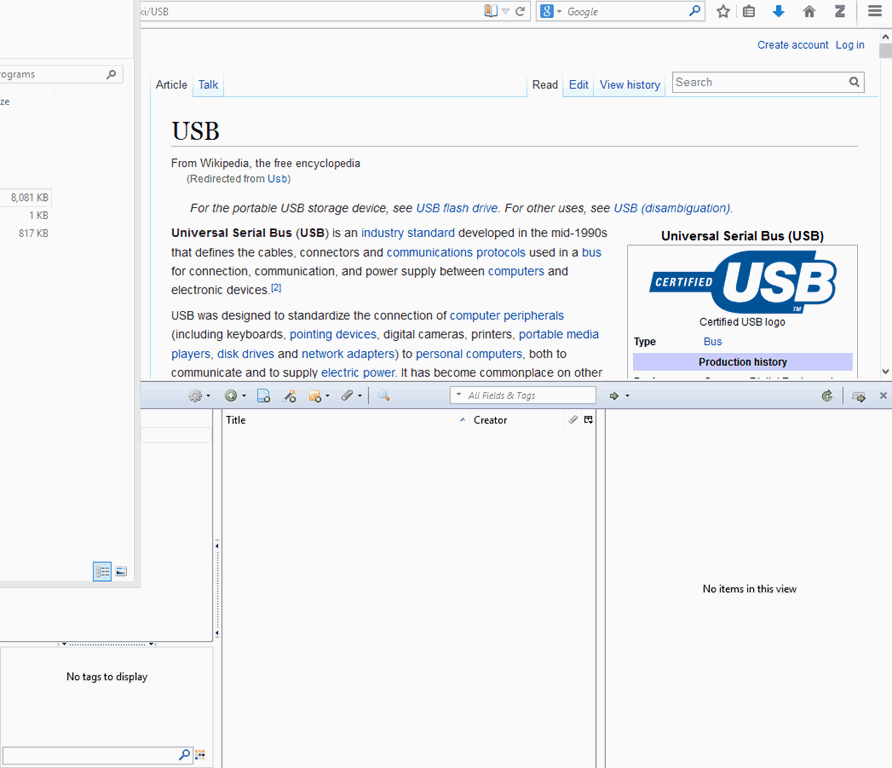Click the Create account link
Viewport: 892px width, 768px height.
tap(792, 45)
